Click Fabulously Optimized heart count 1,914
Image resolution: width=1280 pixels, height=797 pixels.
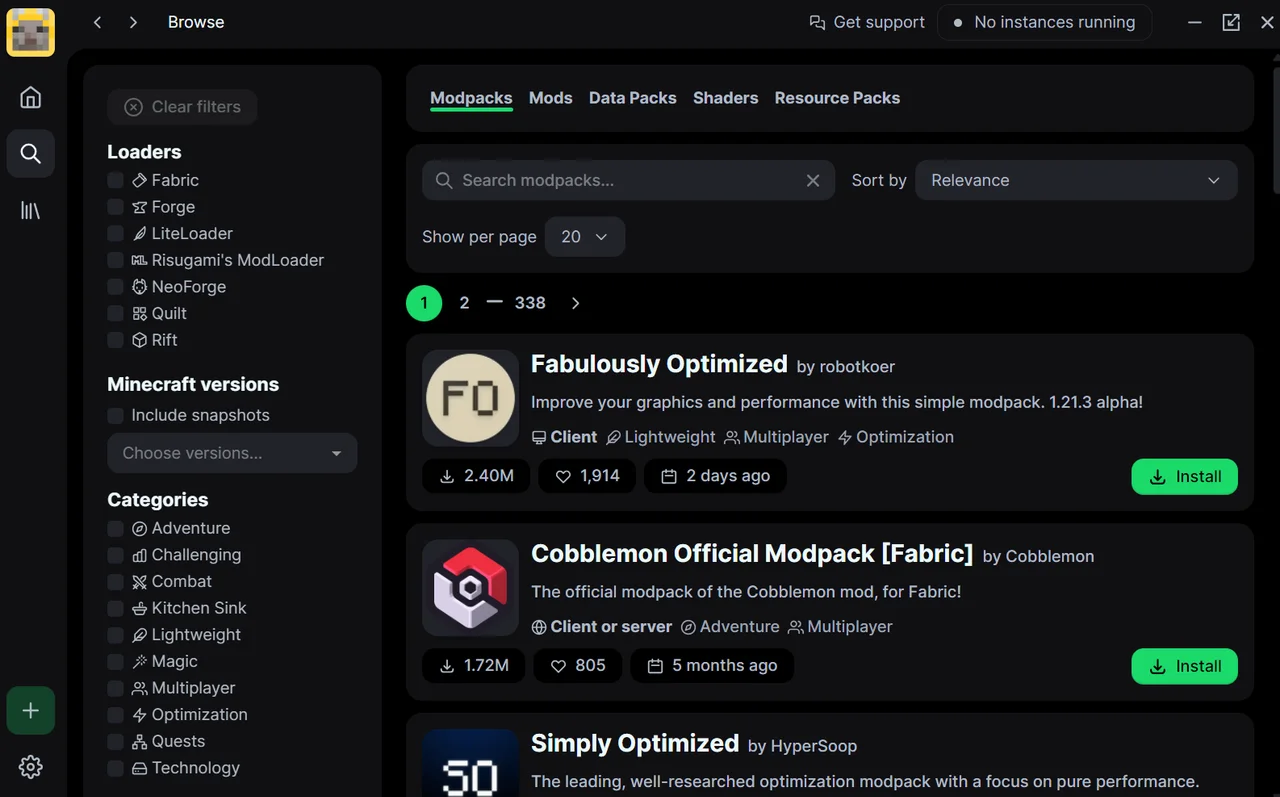pyautogui.click(x=587, y=476)
